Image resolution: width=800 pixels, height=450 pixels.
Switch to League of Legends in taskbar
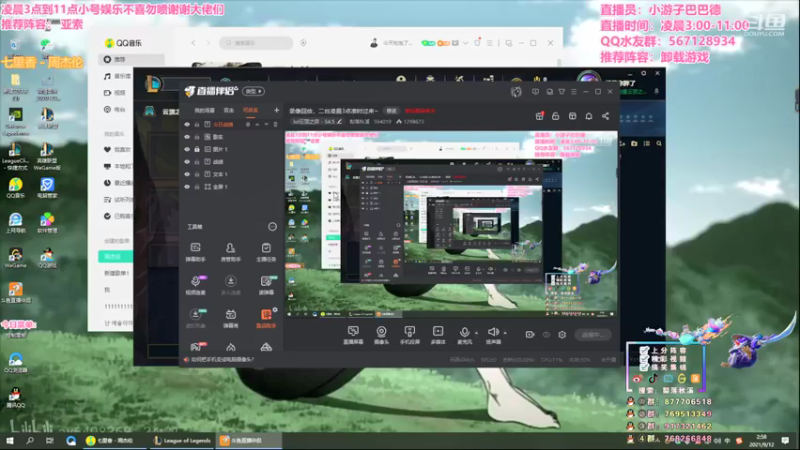[183, 440]
